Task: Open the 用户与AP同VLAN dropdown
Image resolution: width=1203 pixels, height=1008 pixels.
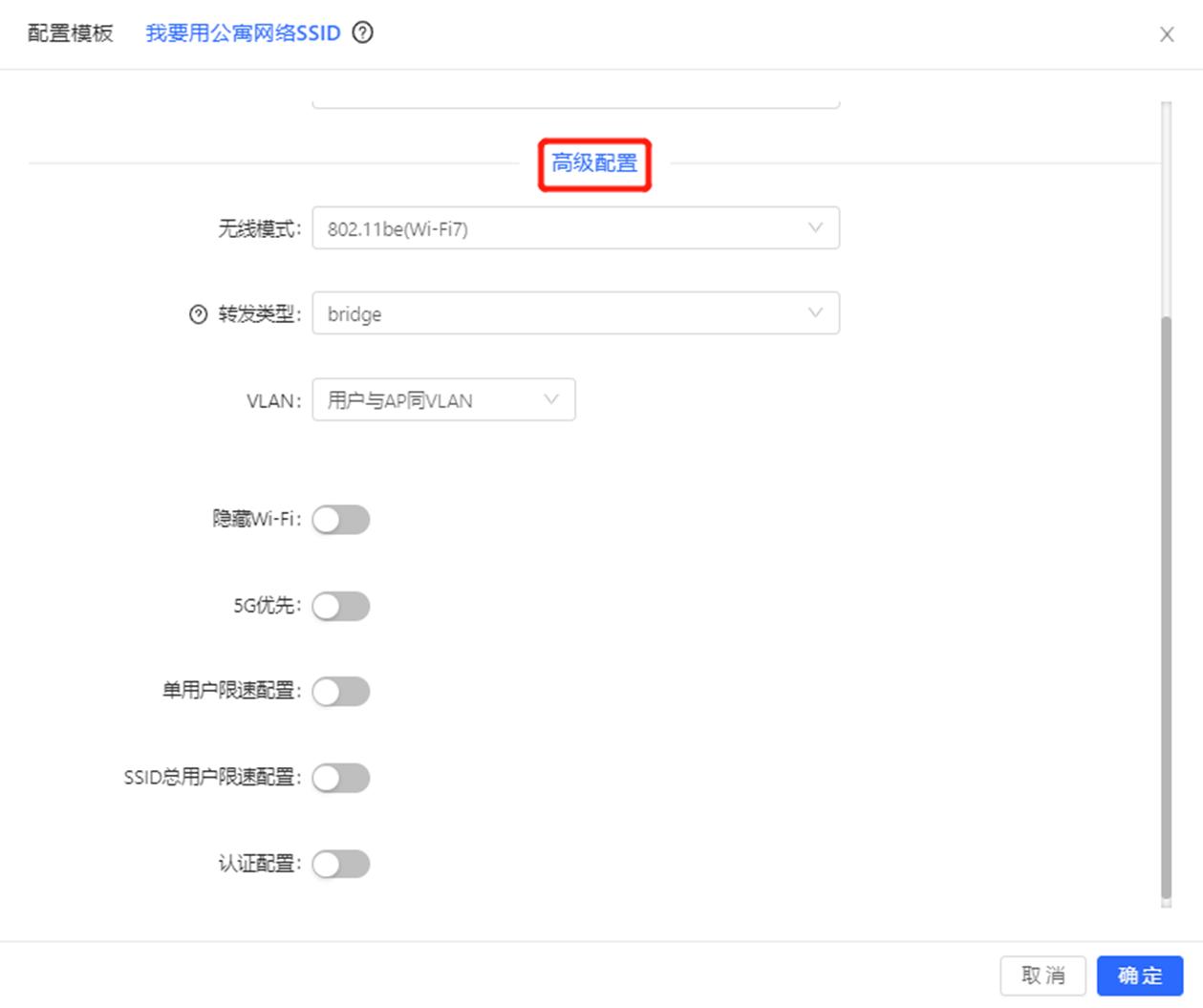Action: click(x=442, y=399)
